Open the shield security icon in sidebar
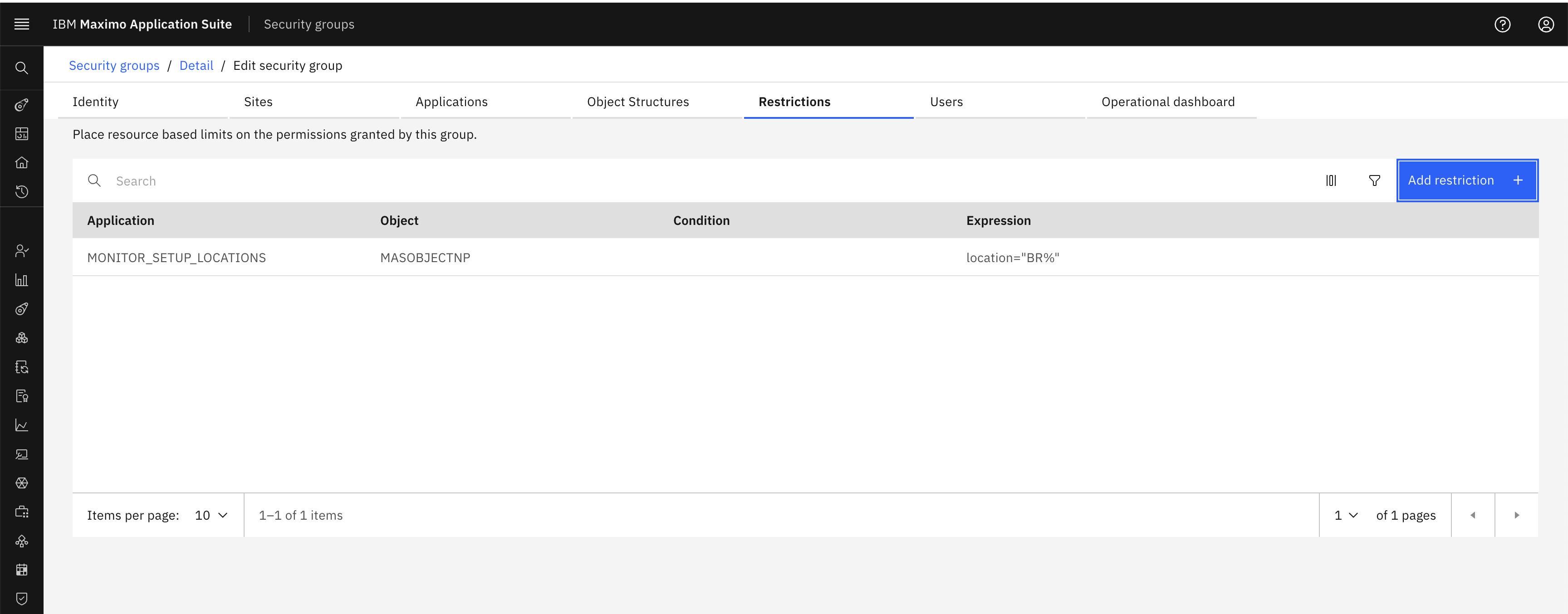 22,599
